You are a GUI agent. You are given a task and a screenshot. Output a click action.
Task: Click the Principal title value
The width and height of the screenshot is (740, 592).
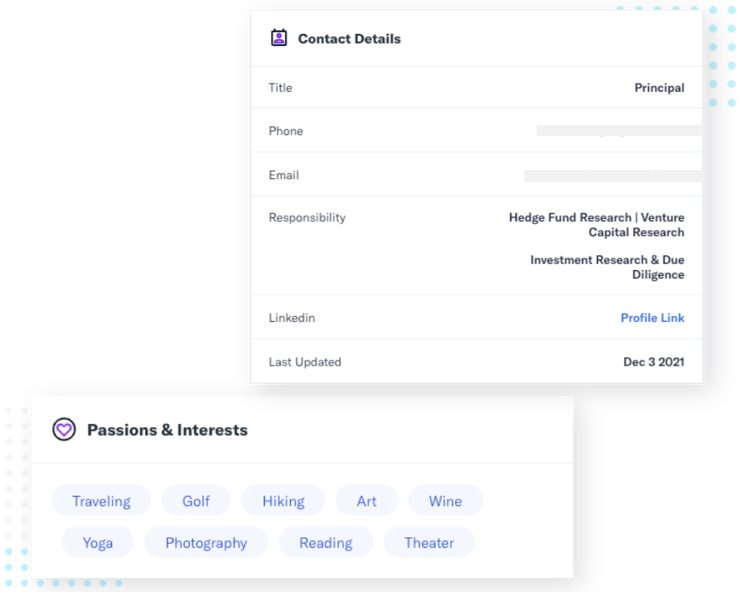(x=659, y=88)
